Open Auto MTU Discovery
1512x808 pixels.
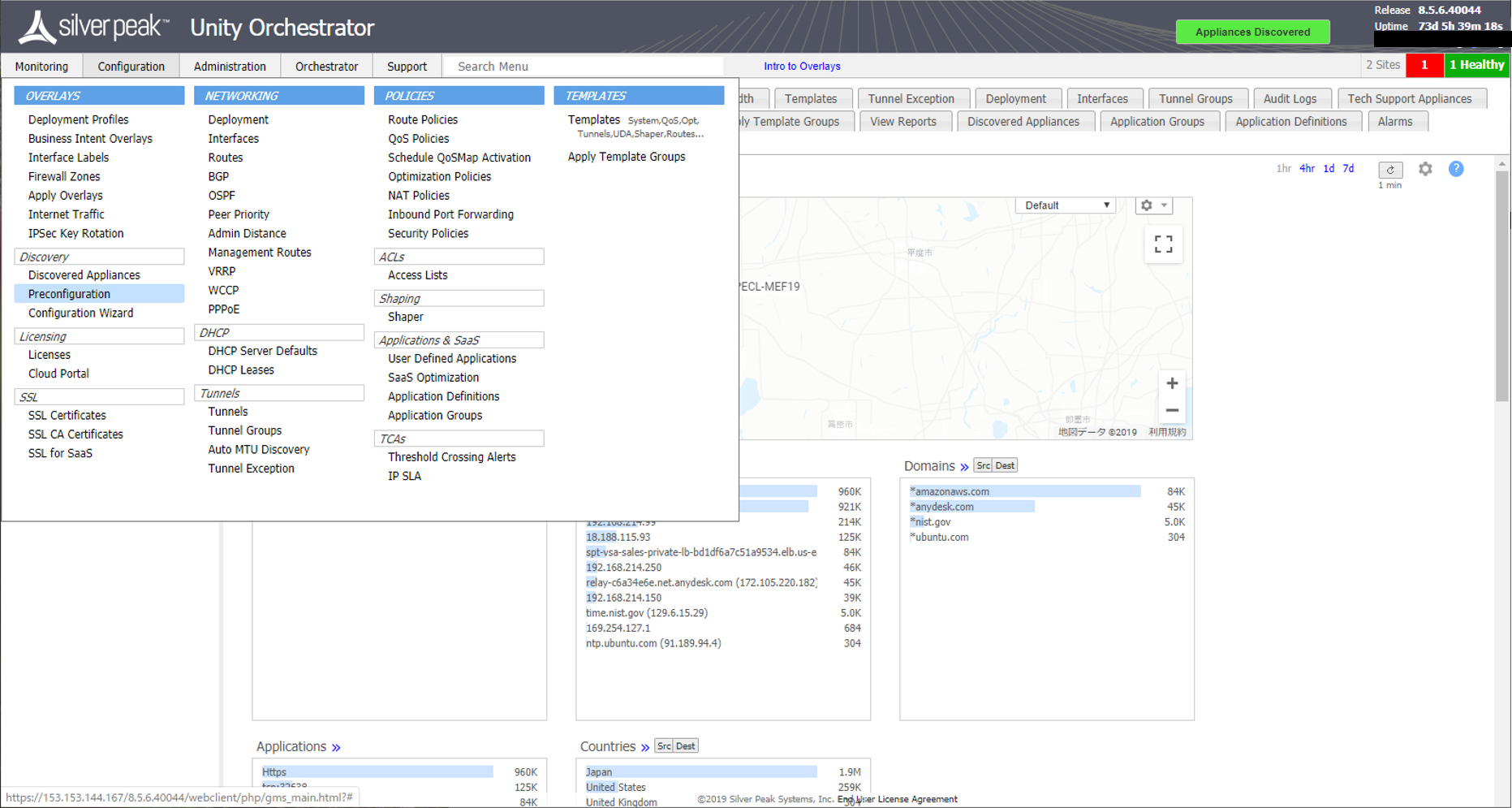pyautogui.click(x=259, y=449)
